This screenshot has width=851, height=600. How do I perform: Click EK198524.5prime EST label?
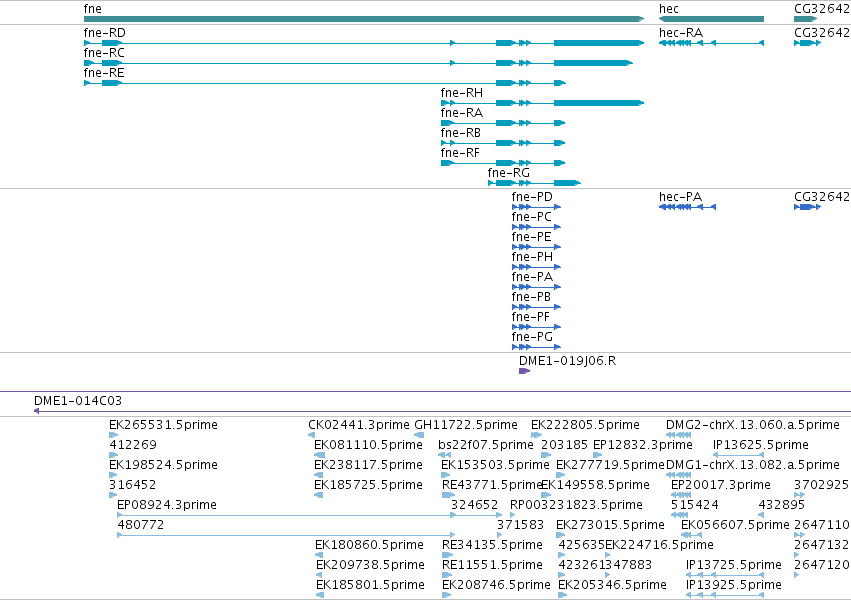(163, 465)
